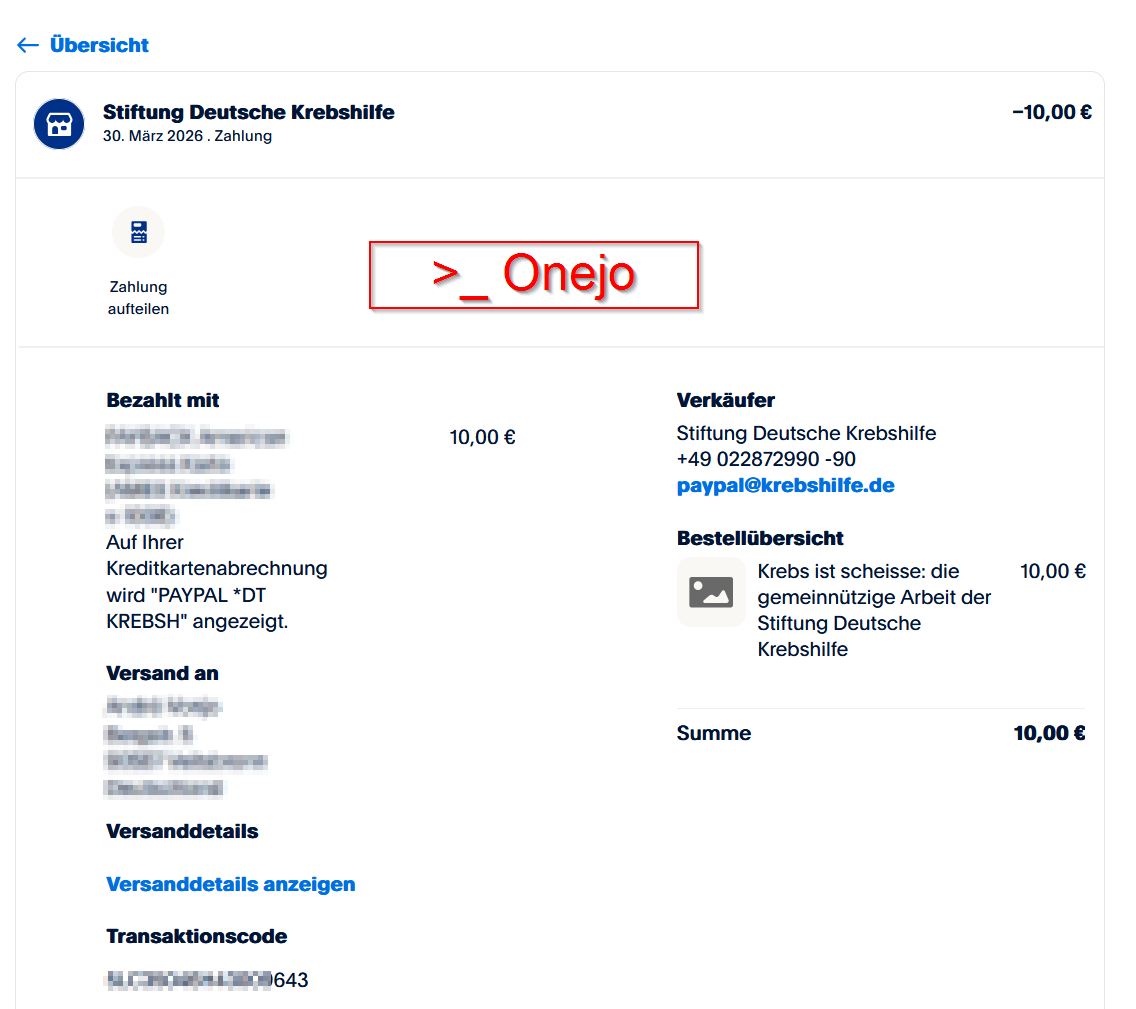This screenshot has width=1136, height=1009.
Task: Click the image placeholder in Bestellübersicht
Action: tap(711, 592)
